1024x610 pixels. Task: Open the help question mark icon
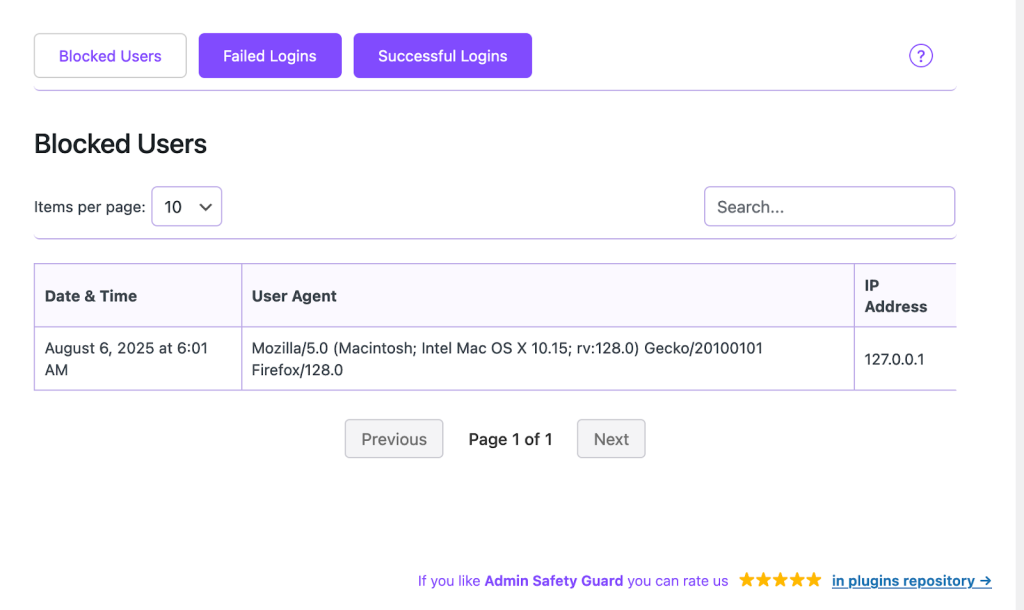(920, 56)
